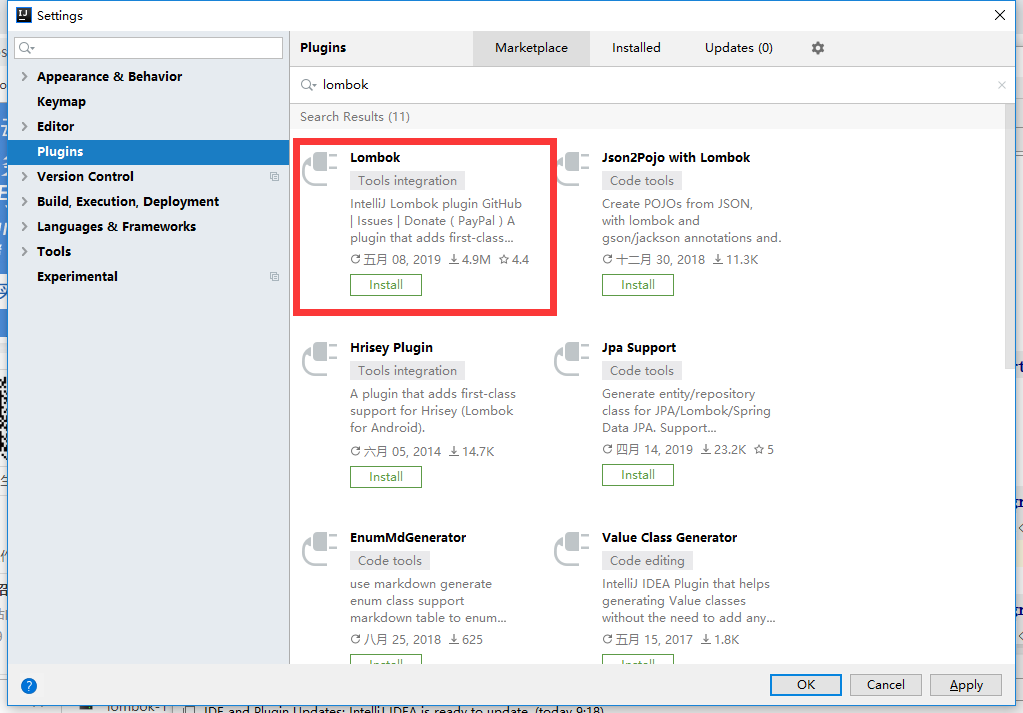Click project-level icon beside Experimental
Image resolution: width=1023 pixels, height=713 pixels.
click(x=275, y=277)
